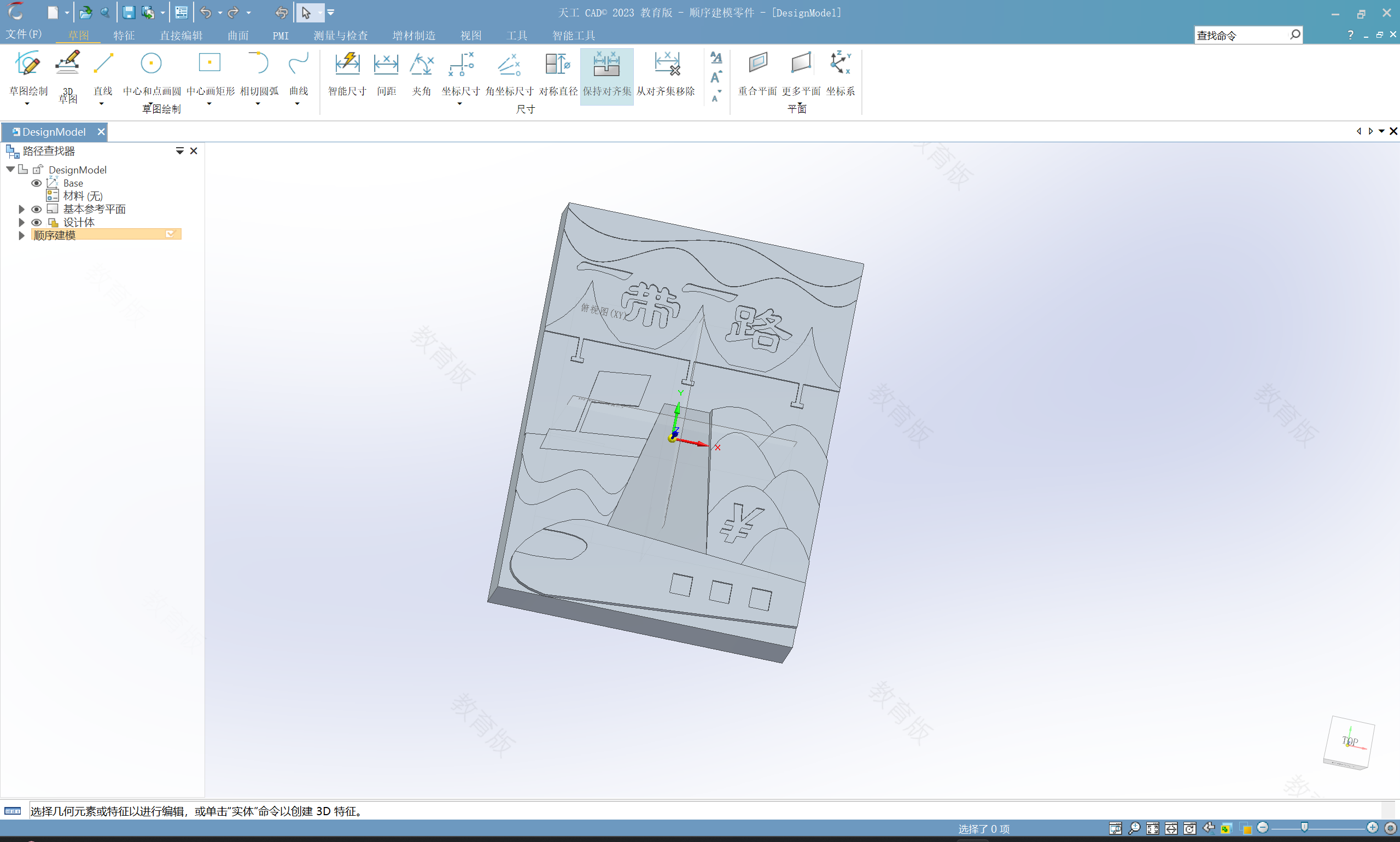
Task: Click the zoom out minus button
Action: tap(1263, 828)
